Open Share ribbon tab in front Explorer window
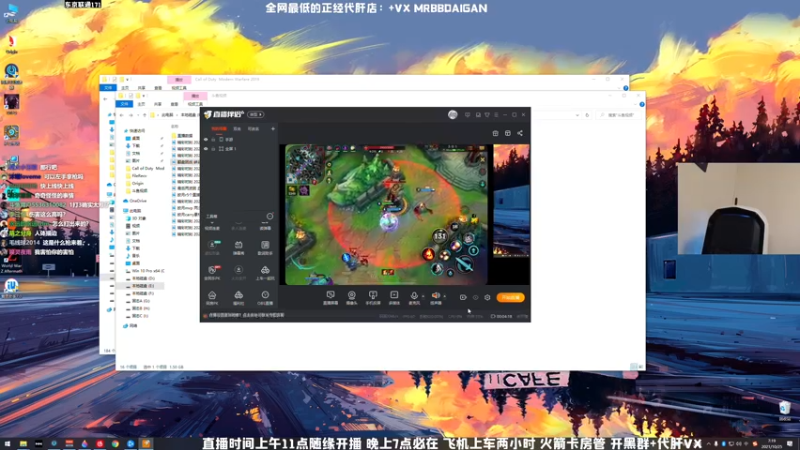This screenshot has width=800, height=450. pos(158,104)
